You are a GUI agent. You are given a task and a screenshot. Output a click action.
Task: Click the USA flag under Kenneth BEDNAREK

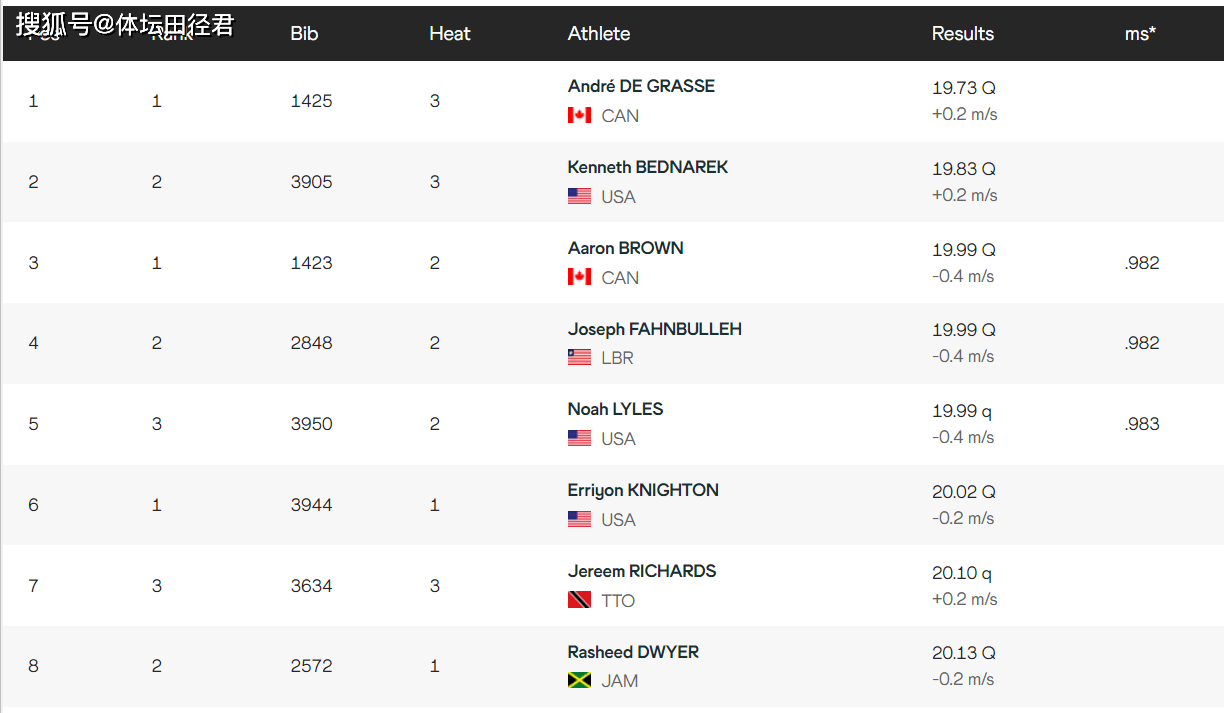coord(579,196)
